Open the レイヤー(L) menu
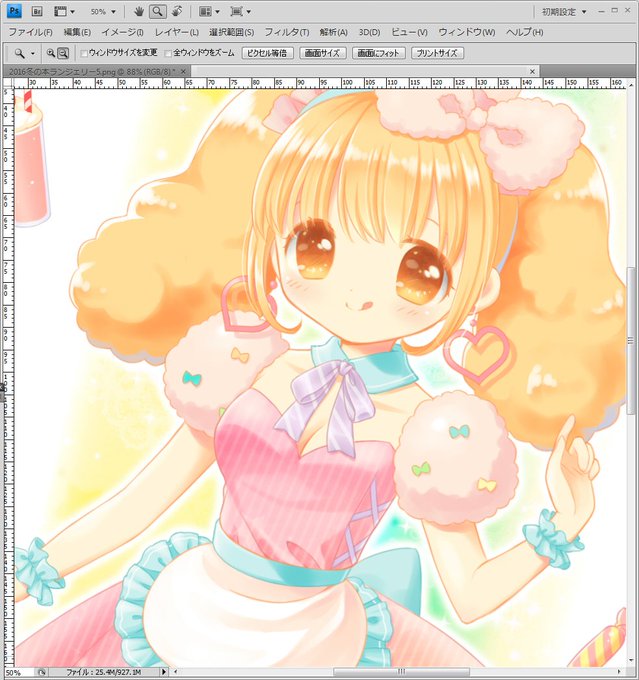This screenshot has height=680, width=639. pyautogui.click(x=177, y=33)
